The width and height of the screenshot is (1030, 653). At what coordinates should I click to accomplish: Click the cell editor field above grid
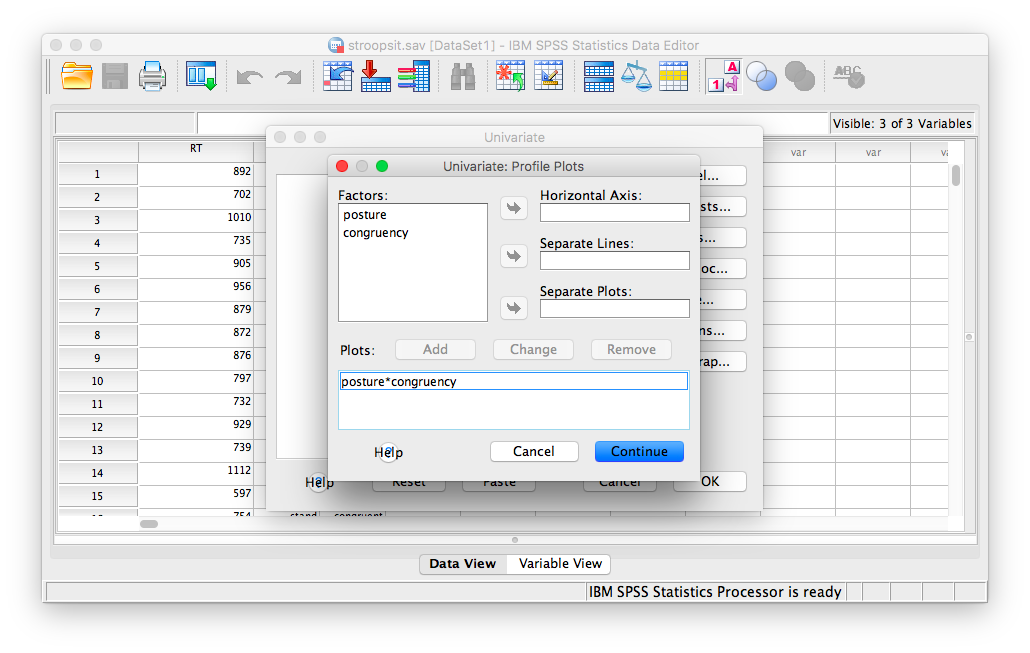click(x=513, y=123)
